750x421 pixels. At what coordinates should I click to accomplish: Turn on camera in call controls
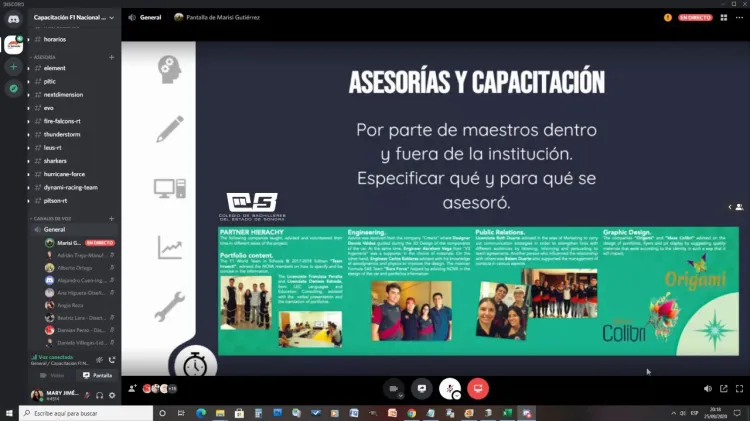(x=393, y=388)
